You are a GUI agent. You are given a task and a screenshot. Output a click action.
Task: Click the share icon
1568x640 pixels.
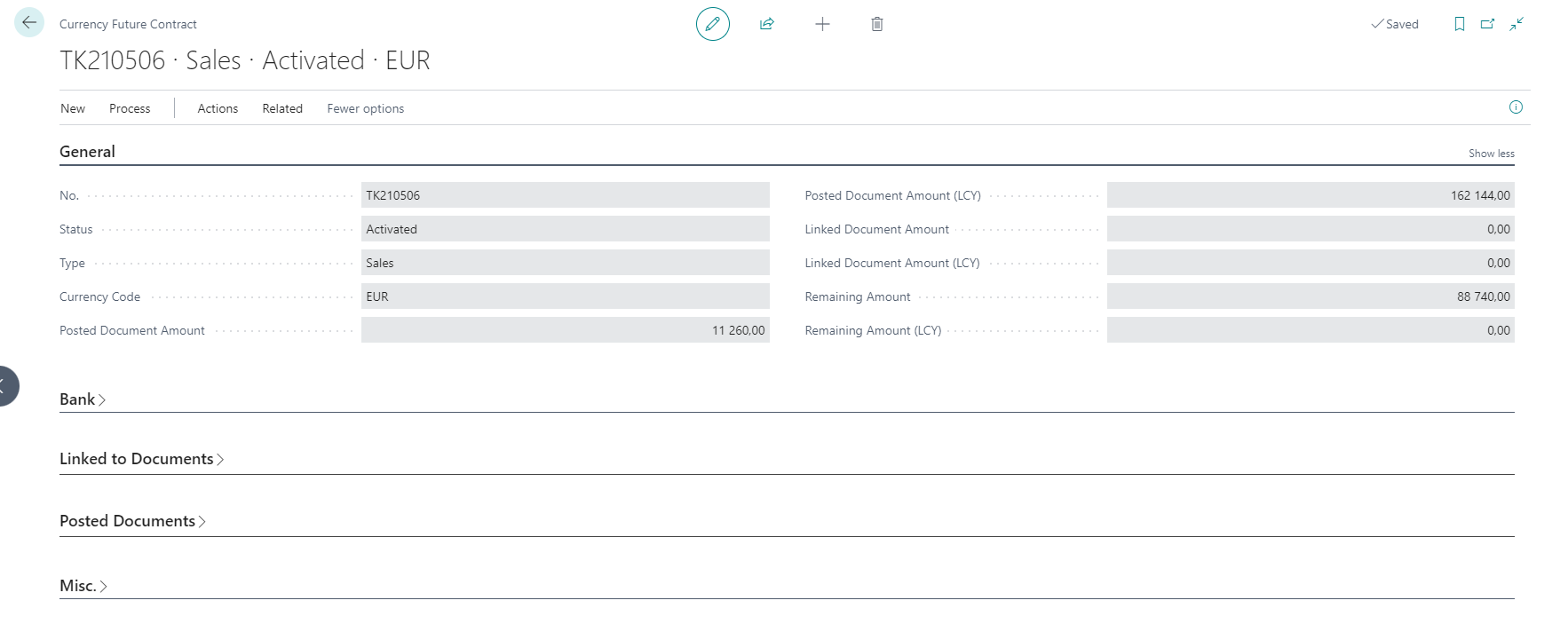(x=767, y=24)
